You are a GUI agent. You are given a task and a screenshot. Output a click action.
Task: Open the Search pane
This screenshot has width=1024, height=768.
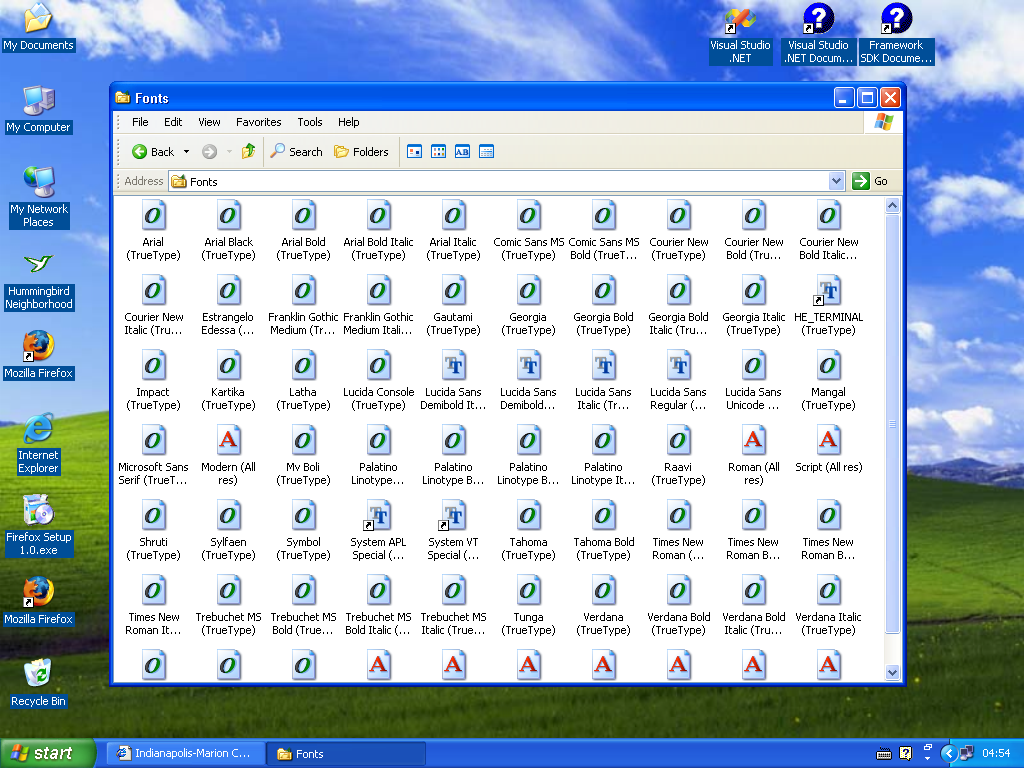[296, 152]
